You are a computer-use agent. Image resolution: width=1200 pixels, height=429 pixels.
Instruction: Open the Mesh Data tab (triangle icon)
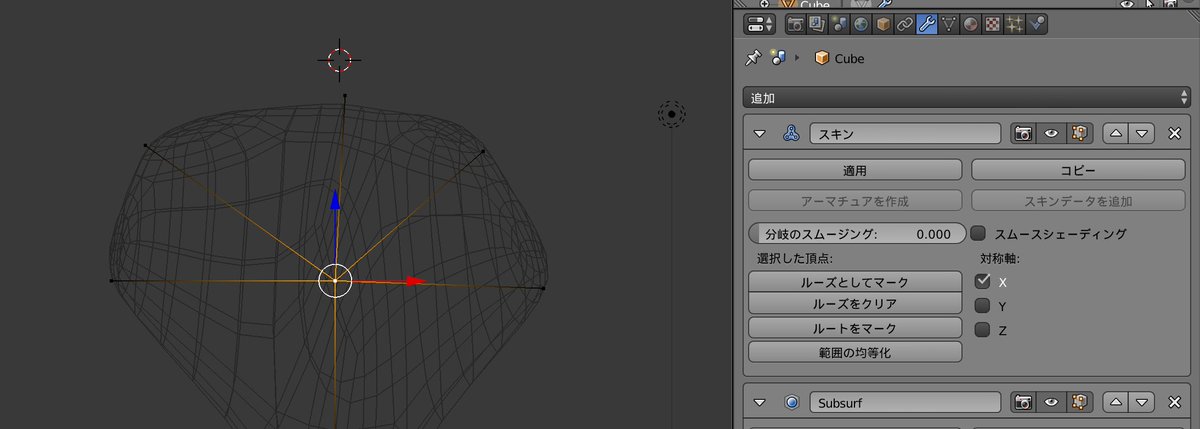pyautogui.click(x=949, y=24)
